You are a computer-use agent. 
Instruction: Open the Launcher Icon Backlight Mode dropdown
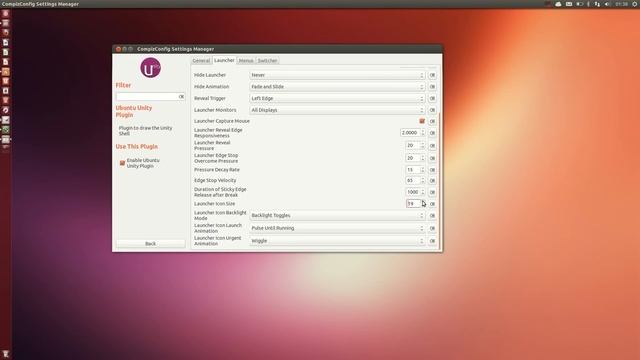337,216
